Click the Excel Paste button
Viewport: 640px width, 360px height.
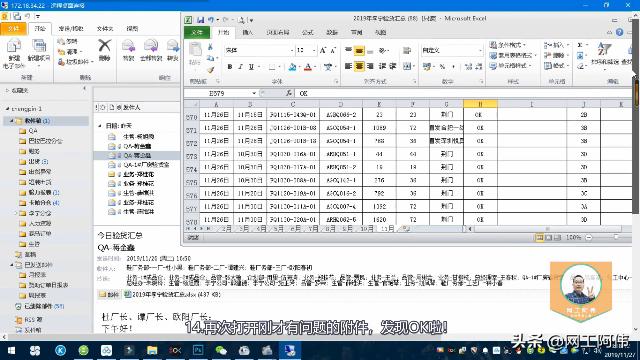coord(195,54)
